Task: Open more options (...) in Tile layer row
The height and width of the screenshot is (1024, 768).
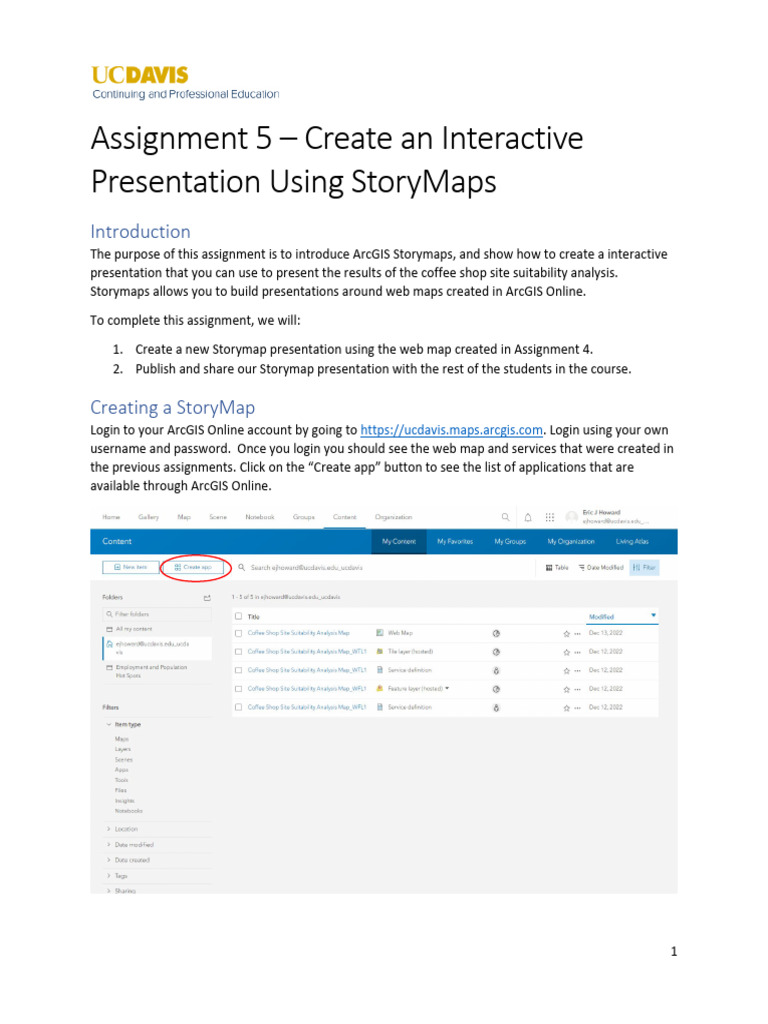Action: click(x=577, y=652)
